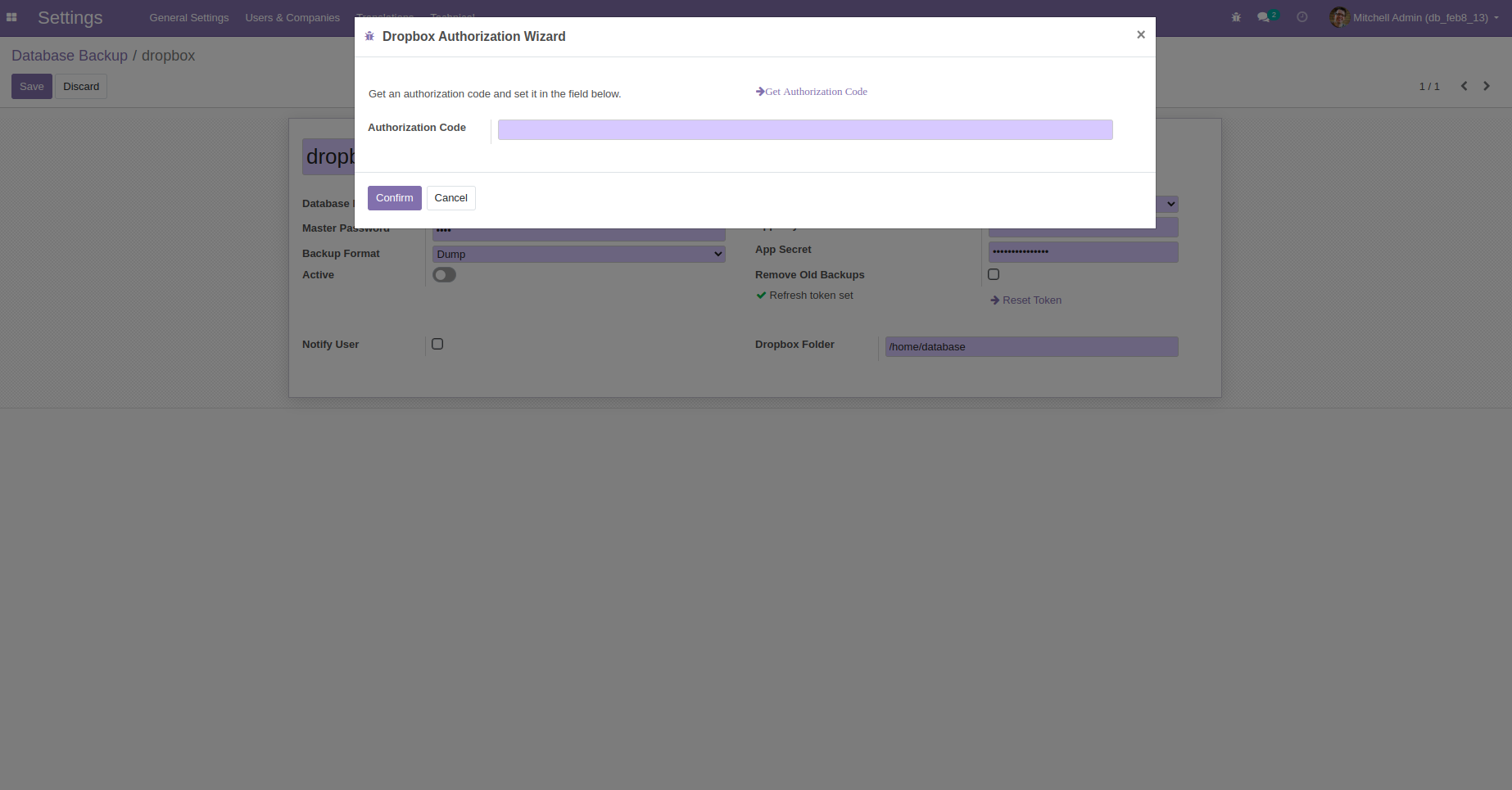This screenshot has height=790, width=1512.
Task: Tick the Remove Old Backups checkbox
Action: coord(994,274)
